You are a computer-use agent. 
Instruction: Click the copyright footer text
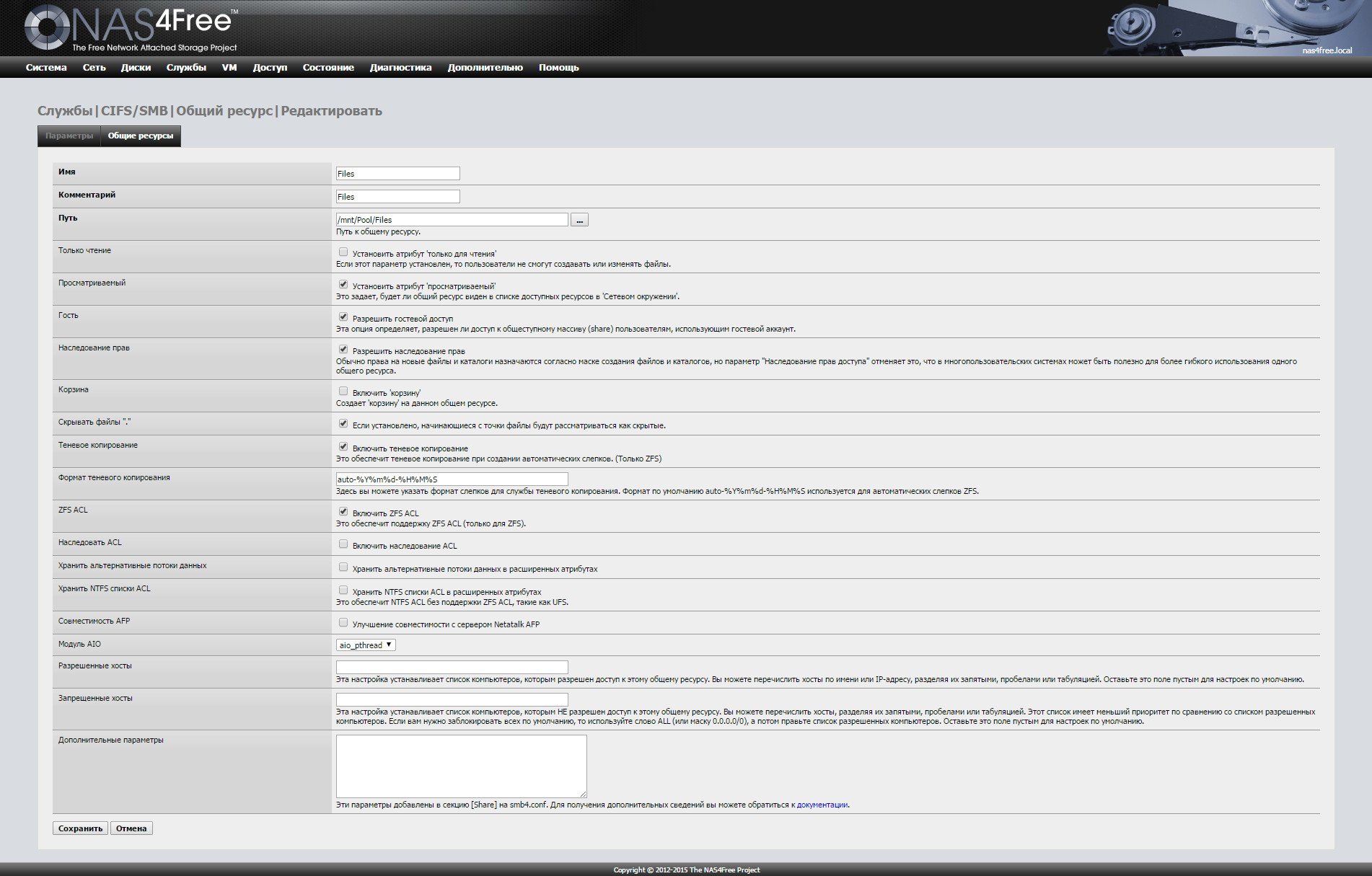pos(687,870)
